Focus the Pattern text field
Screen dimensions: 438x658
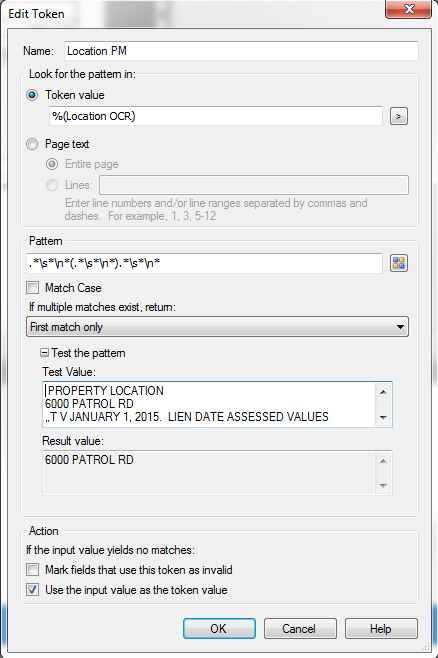point(204,263)
